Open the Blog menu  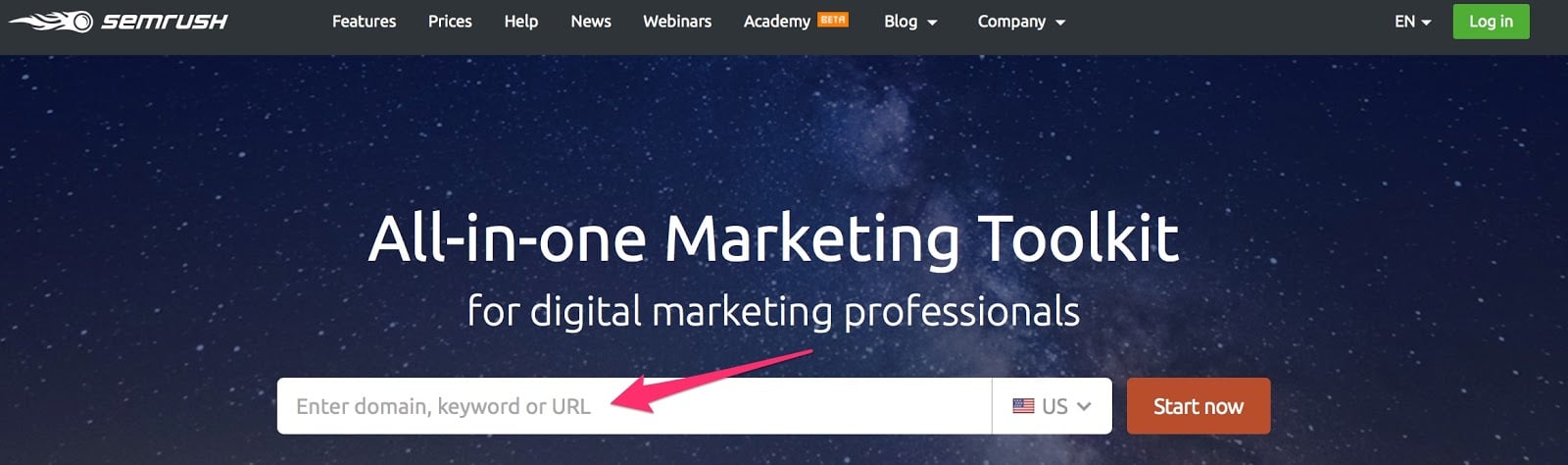click(901, 22)
